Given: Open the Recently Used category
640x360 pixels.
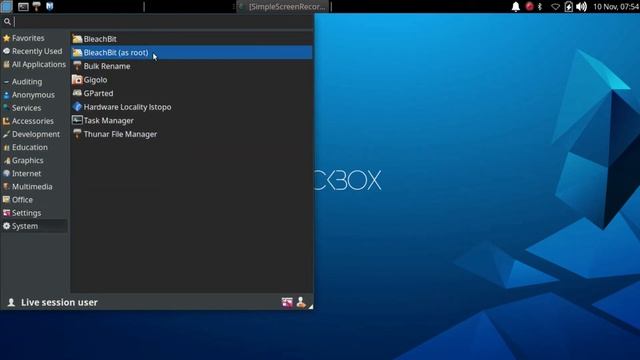Looking at the screenshot, I should click(34, 51).
